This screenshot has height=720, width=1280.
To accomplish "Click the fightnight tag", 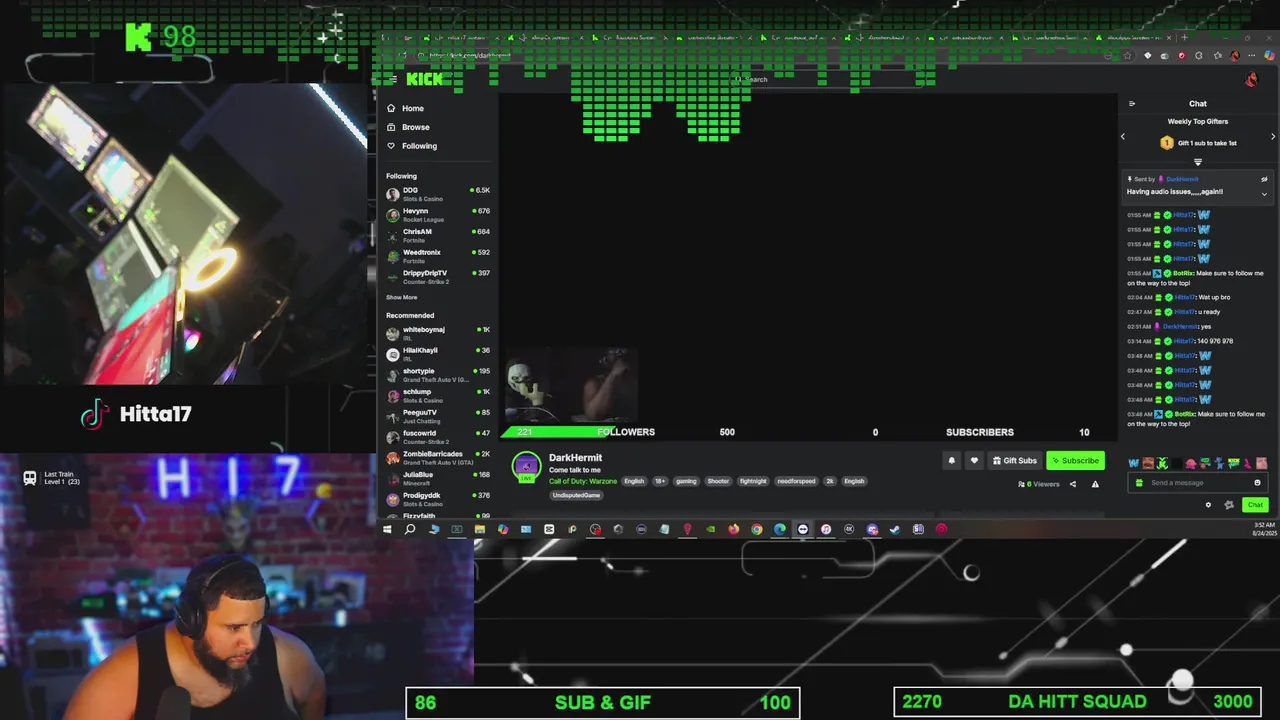I will 753,481.
